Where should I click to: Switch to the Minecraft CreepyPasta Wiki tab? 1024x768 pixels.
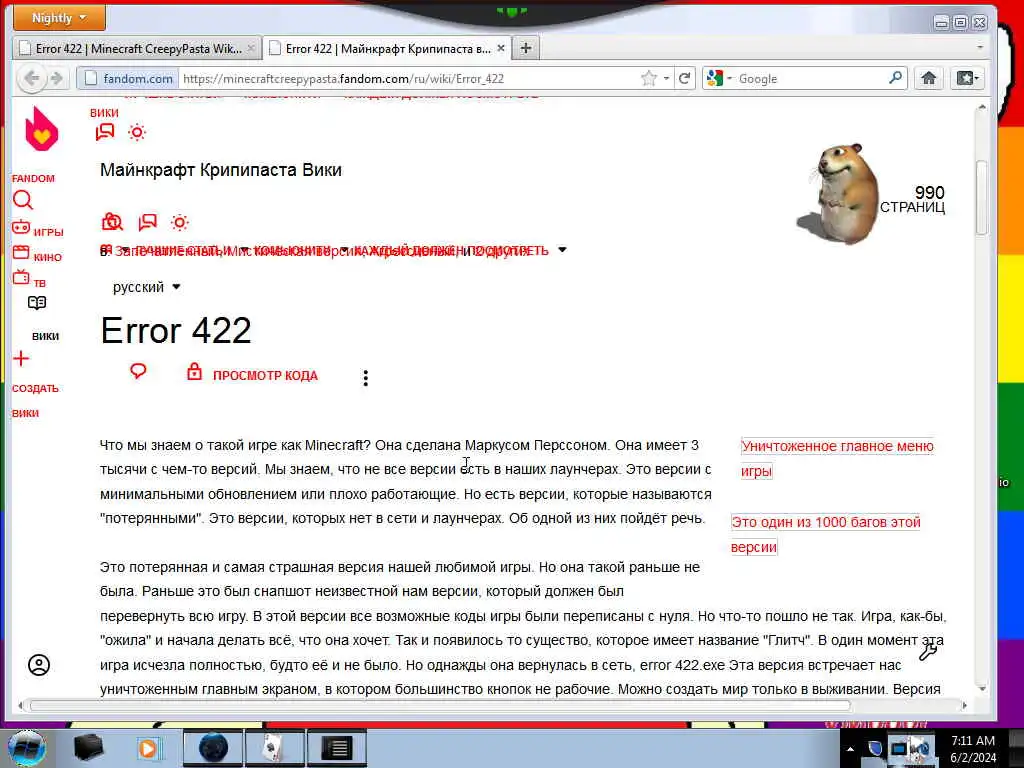[137, 48]
